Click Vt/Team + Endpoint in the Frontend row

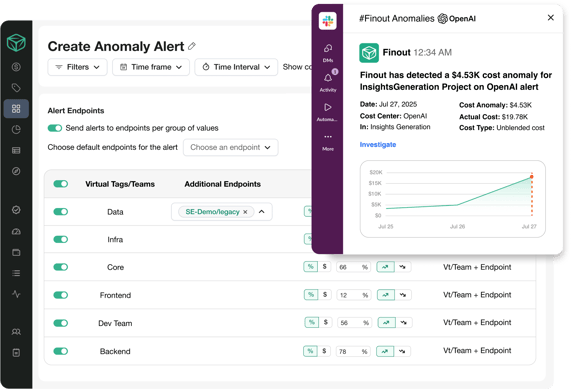(477, 295)
